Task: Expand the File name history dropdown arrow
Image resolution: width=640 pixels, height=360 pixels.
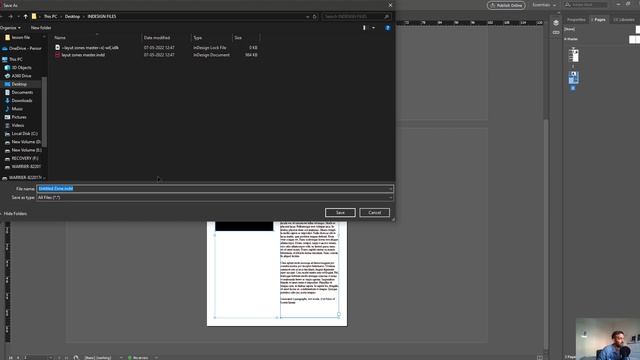Action: coord(390,189)
